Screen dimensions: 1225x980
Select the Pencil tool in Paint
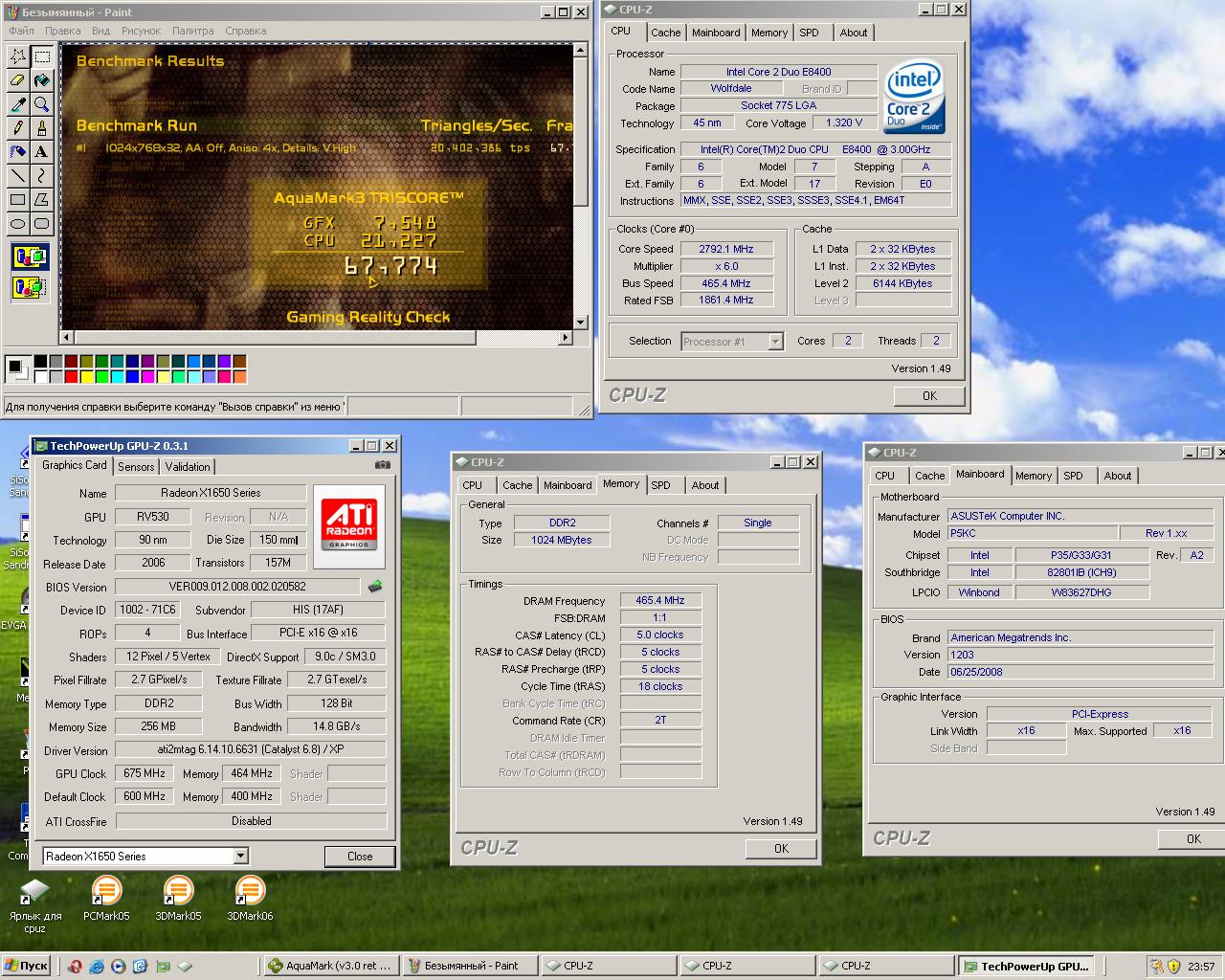click(17, 128)
